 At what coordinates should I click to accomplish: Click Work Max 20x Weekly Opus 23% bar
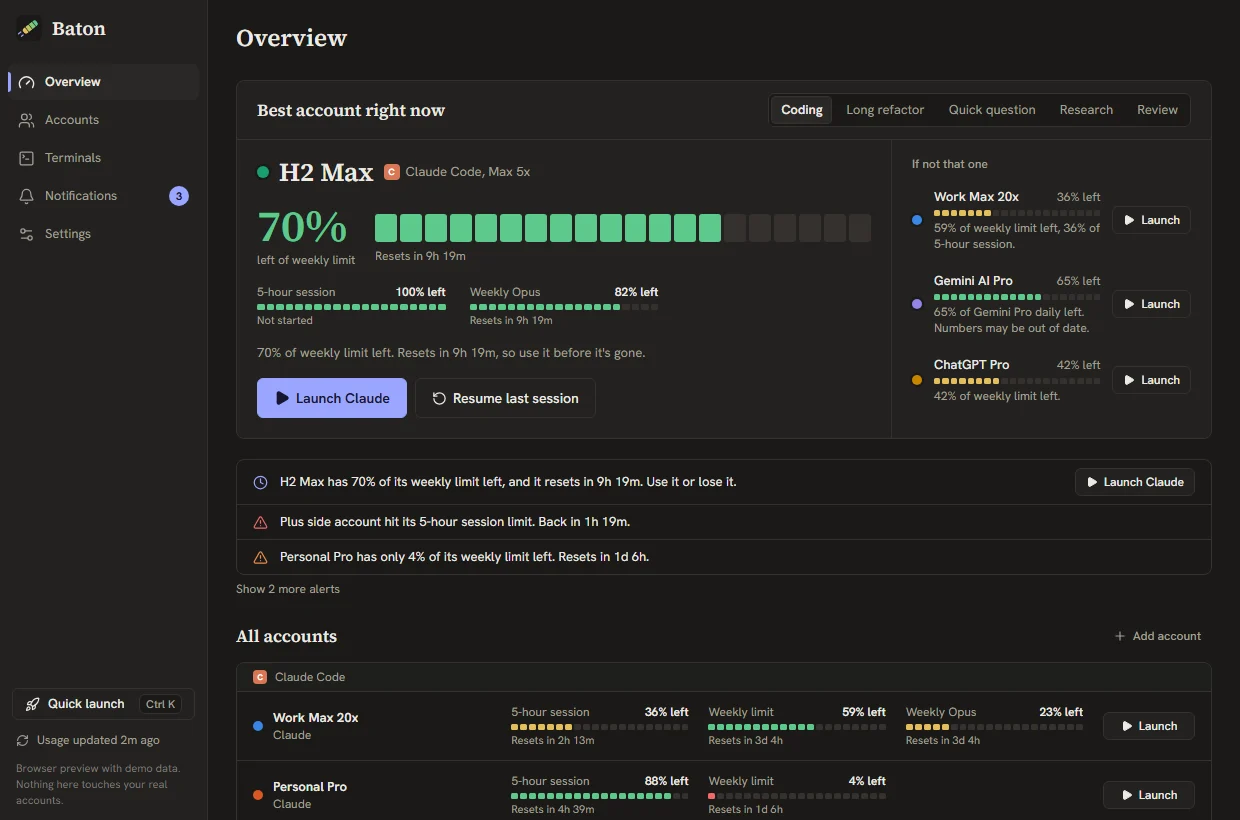994,727
